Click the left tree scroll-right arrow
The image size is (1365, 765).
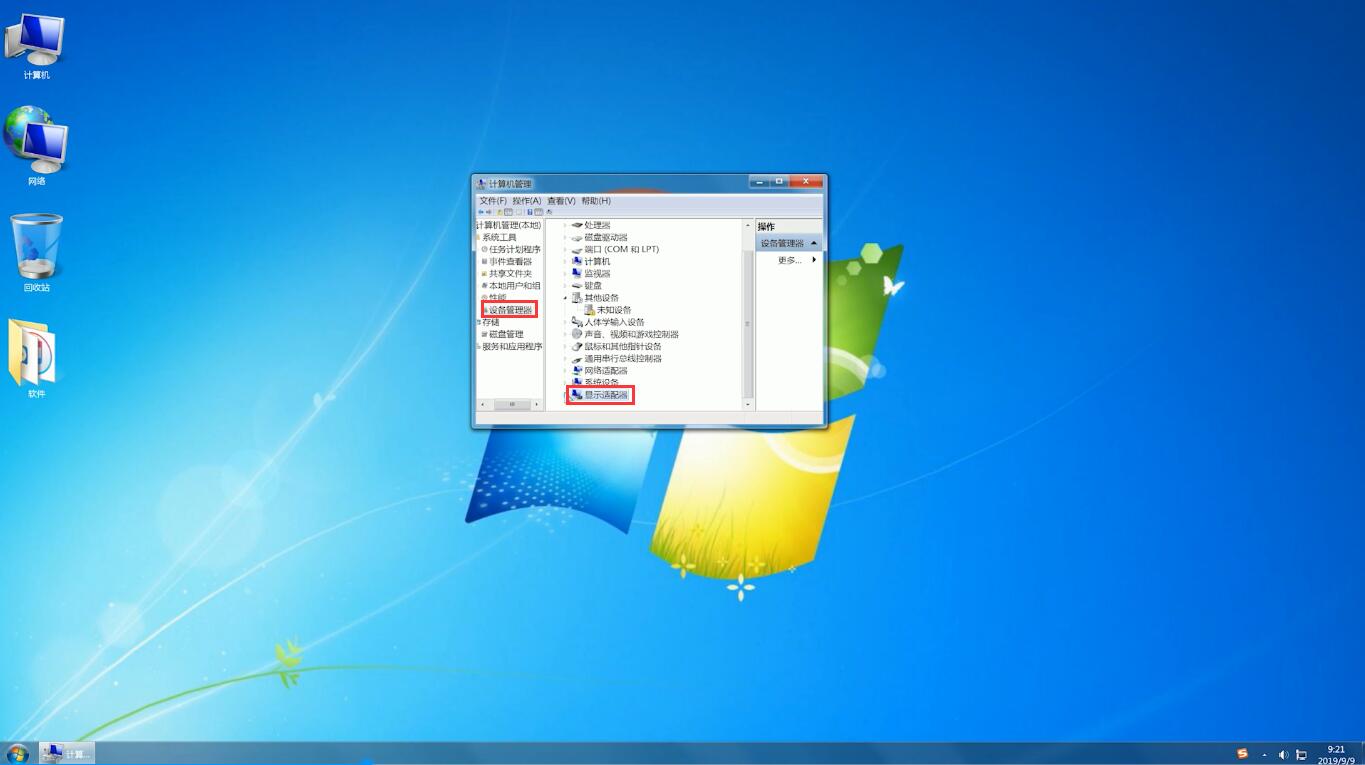(537, 404)
